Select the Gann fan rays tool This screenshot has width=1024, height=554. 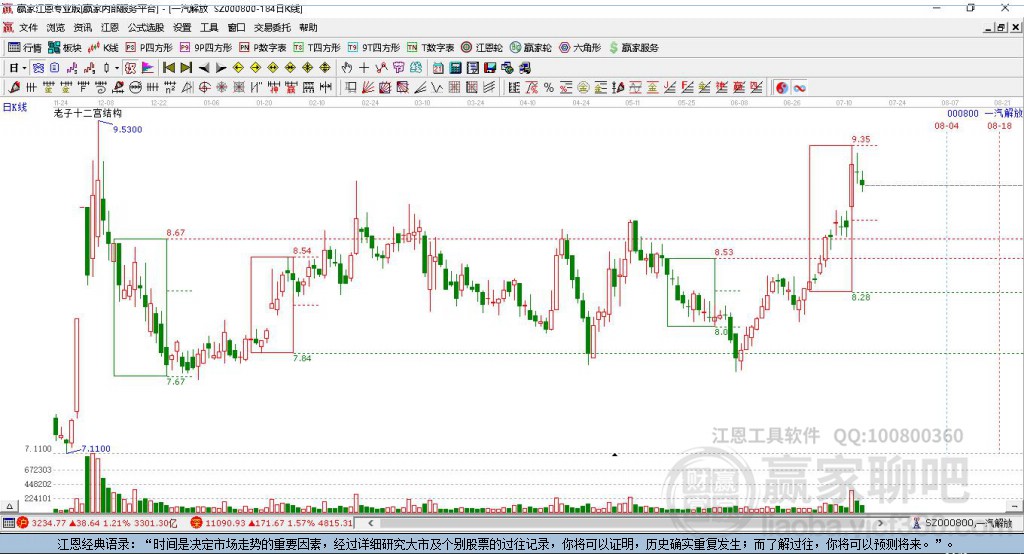tap(368, 87)
